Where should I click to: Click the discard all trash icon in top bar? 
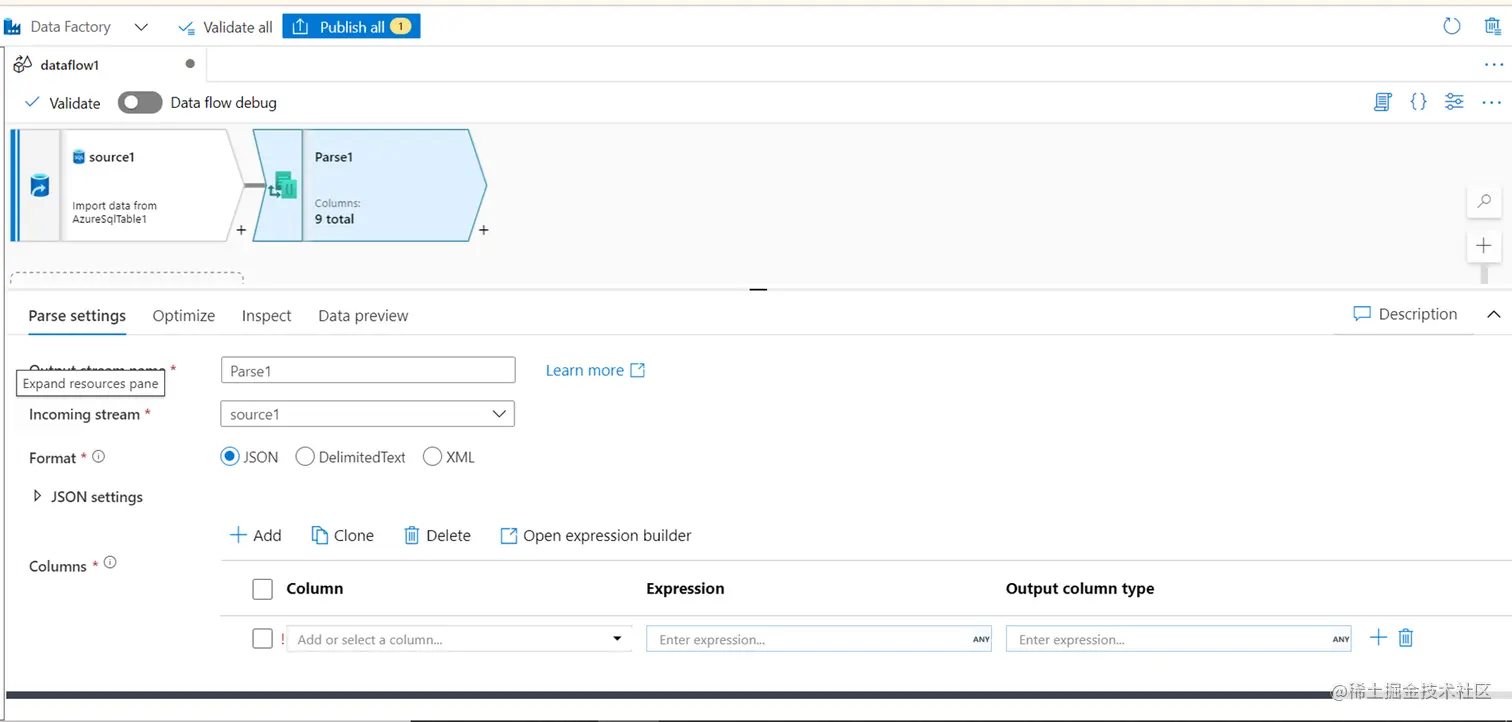(1492, 27)
